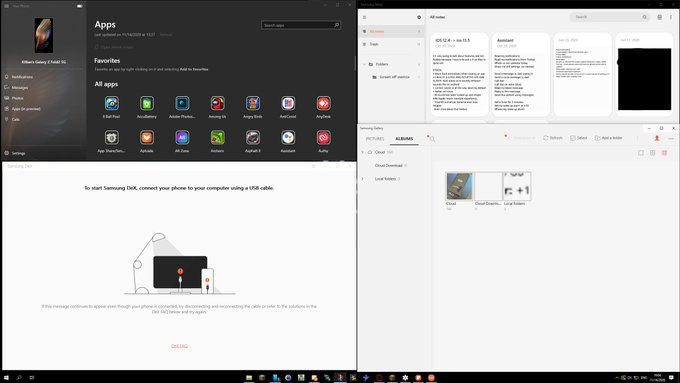Viewport: 680px width, 383px height.
Task: Click Refresh link next to Last updated
Action: 166,35
